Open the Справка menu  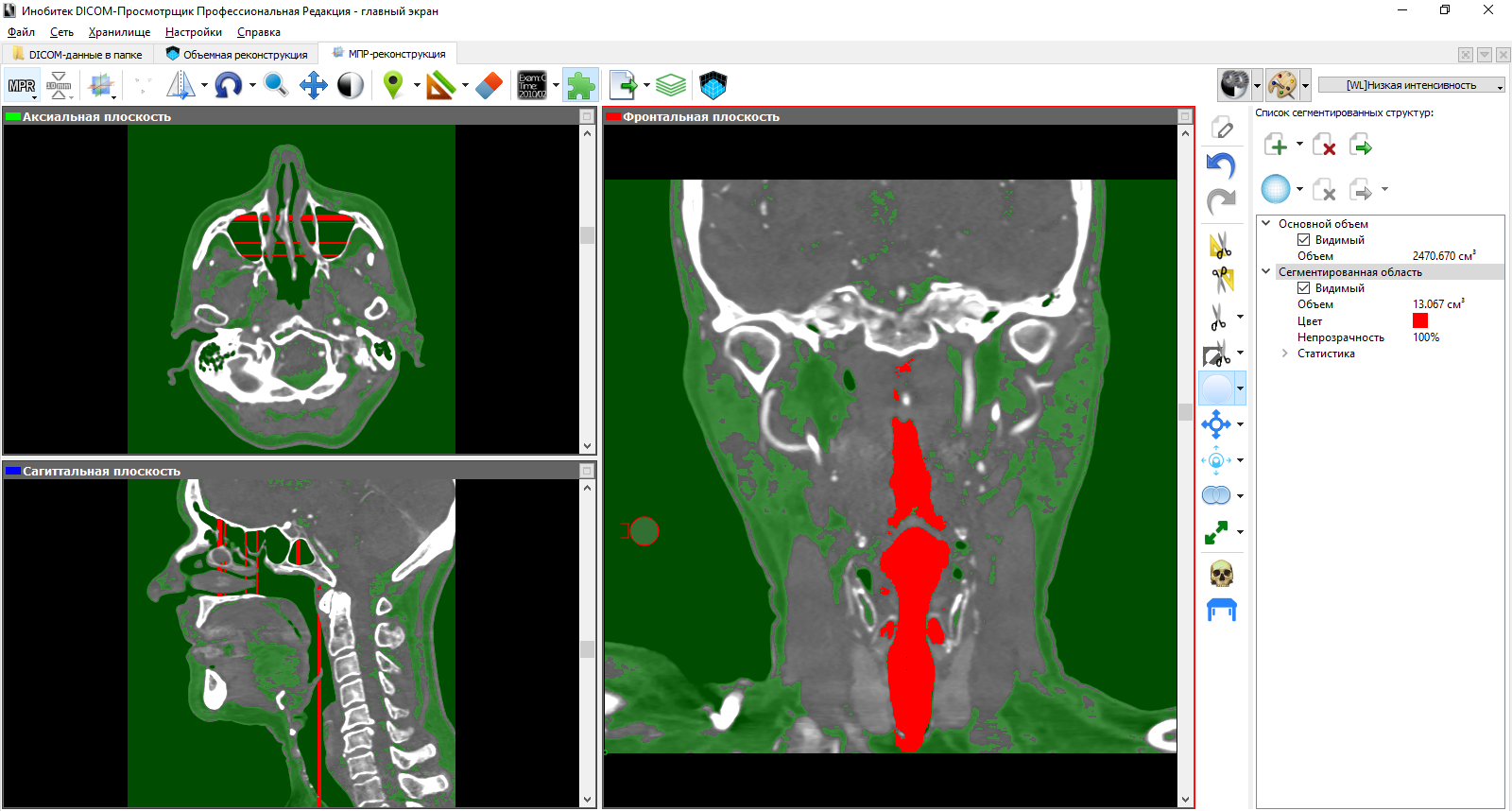click(x=259, y=32)
